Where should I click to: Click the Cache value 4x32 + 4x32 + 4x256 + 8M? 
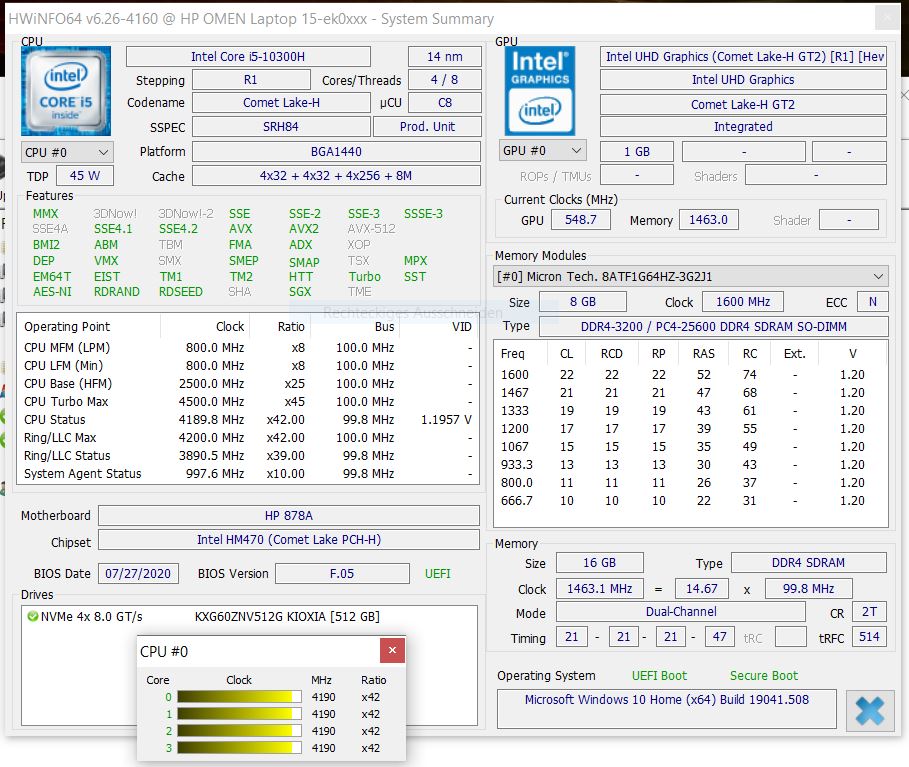pos(336,176)
